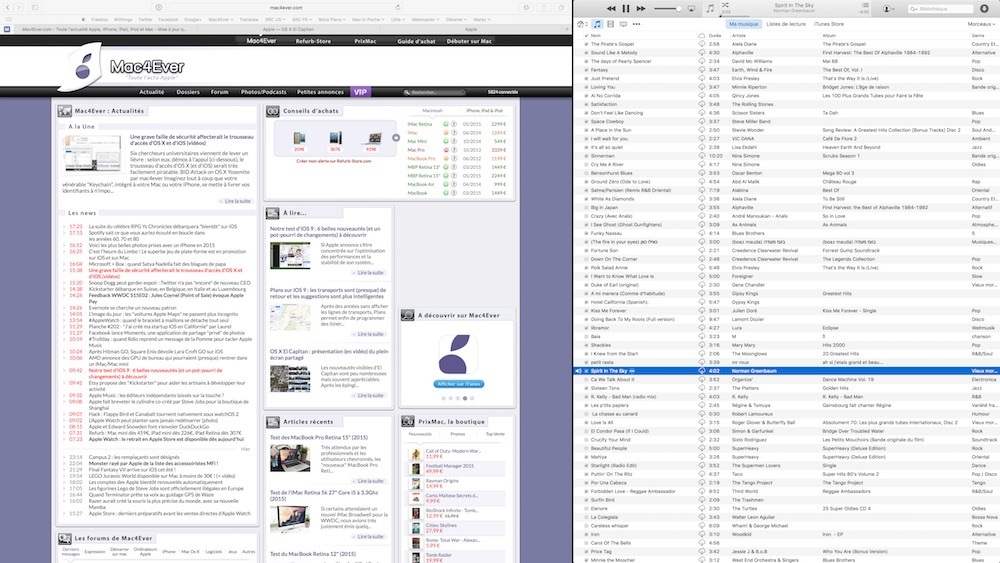This screenshot has height=563, width=1000.
Task: Expand the SRC FR bookmarks folder
Action: [x=300, y=20]
